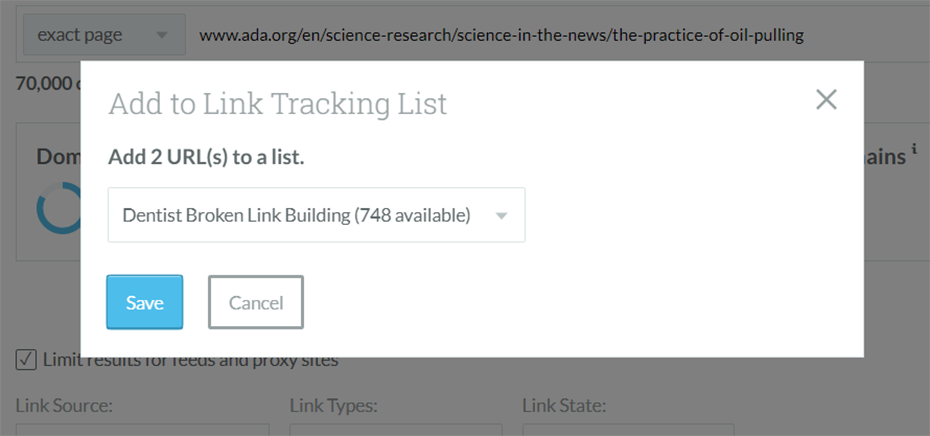Click the 'Link State:' label
The width and height of the screenshot is (930, 436).
[564, 406]
